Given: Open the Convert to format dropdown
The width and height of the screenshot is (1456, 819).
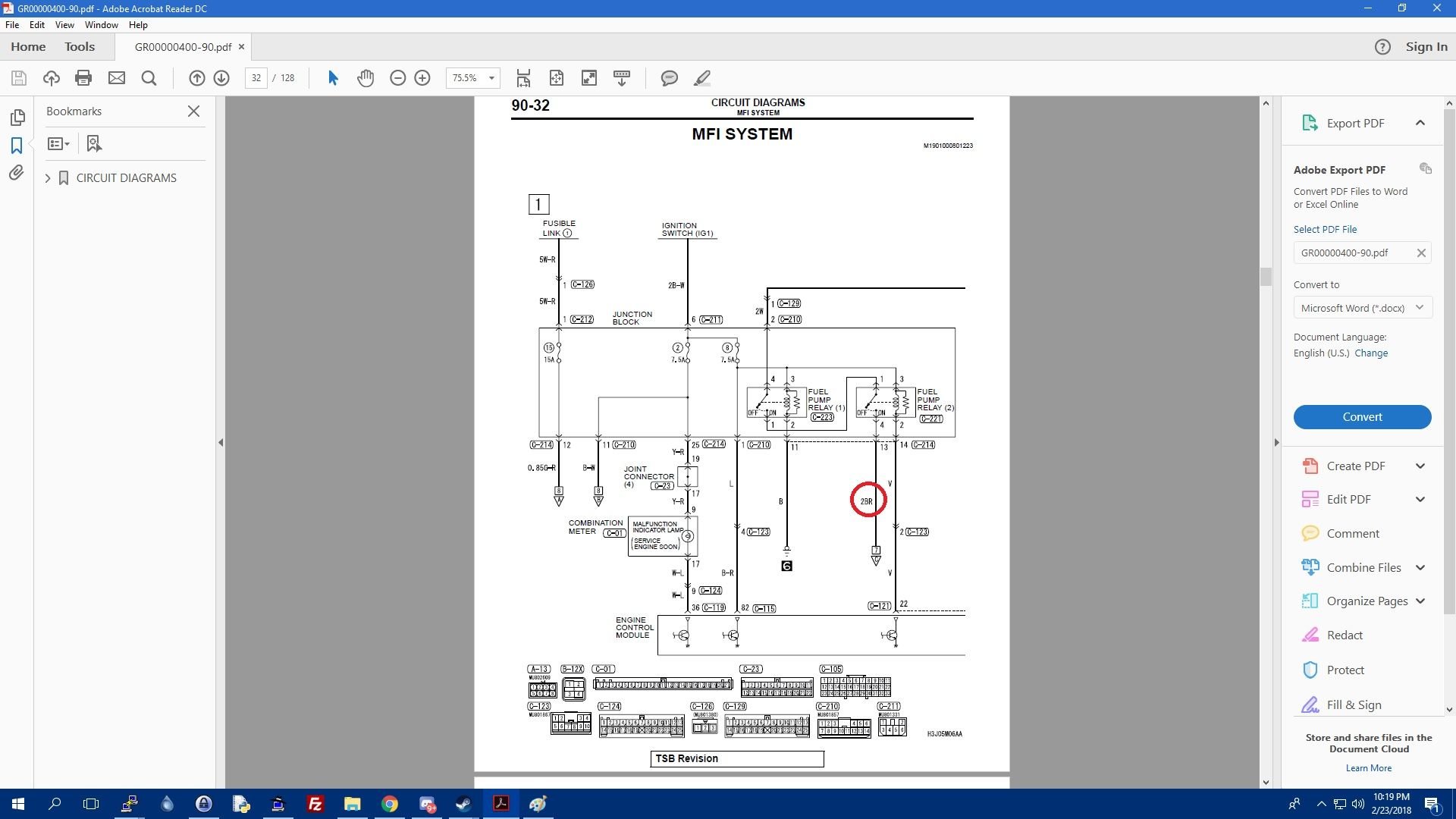Looking at the screenshot, I should [x=1362, y=308].
